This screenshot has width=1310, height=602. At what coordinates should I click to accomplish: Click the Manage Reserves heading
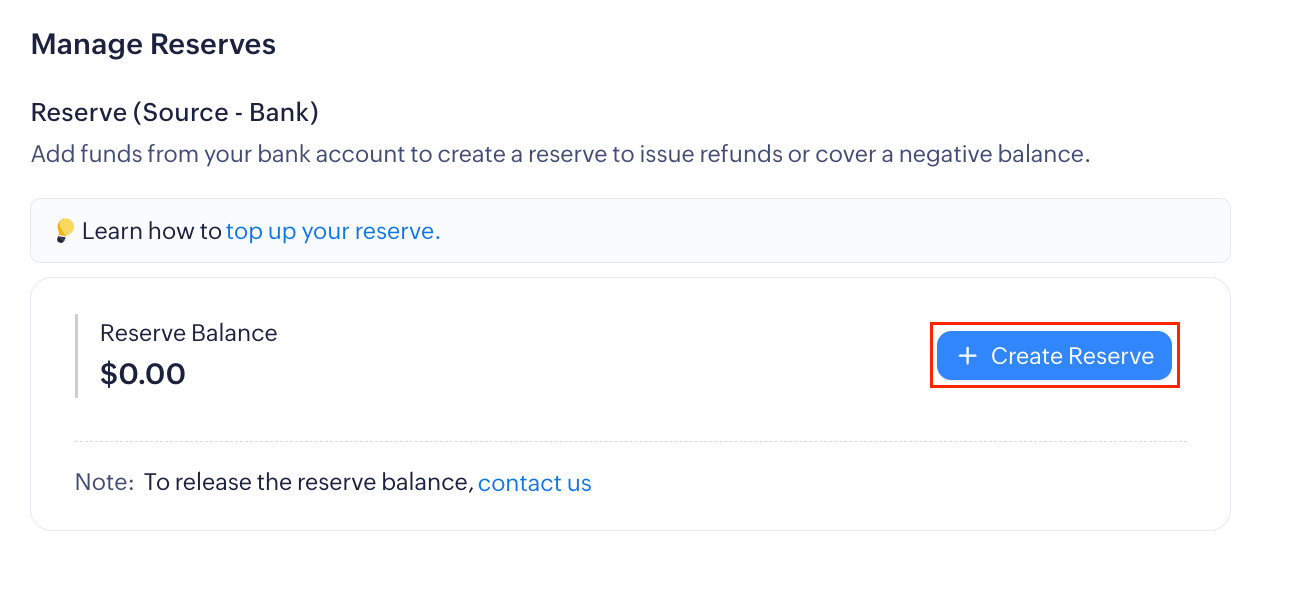pos(153,44)
